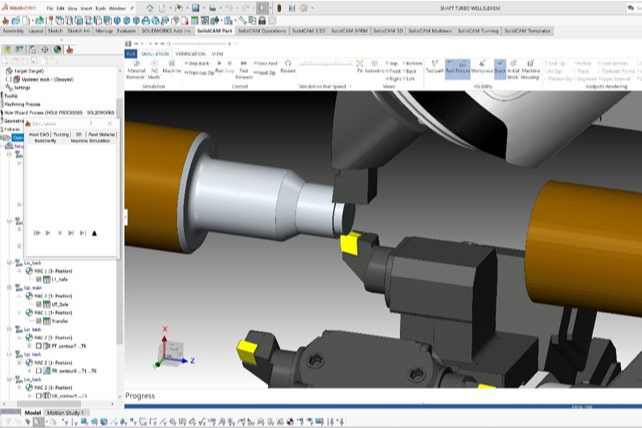
Task: Tick the Updated stock checkbox
Action: click(10, 79)
